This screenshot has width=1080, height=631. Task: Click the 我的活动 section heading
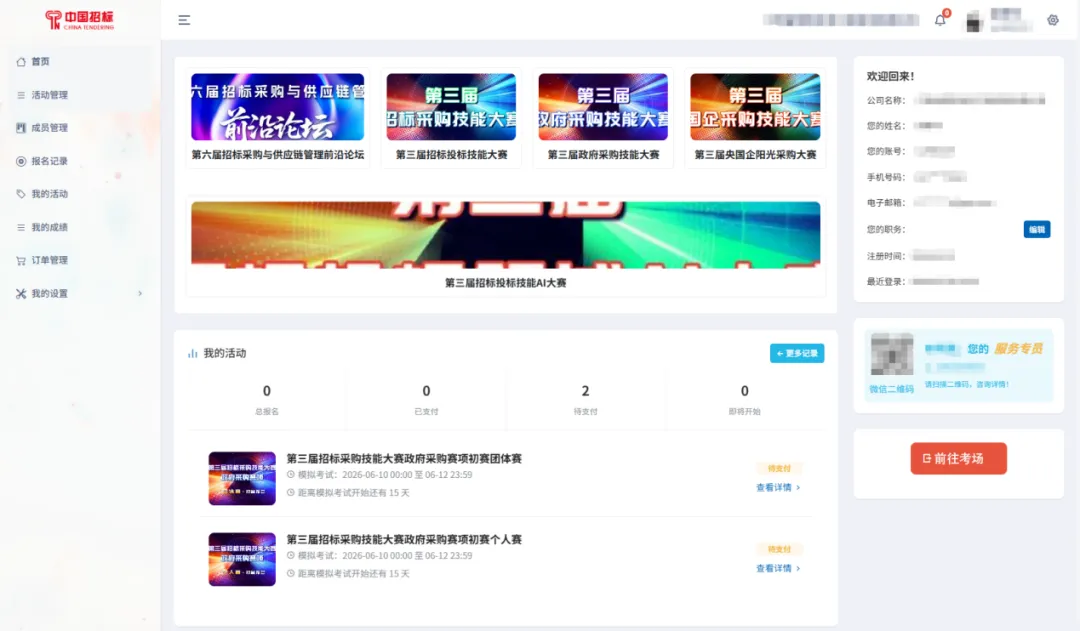(225, 353)
